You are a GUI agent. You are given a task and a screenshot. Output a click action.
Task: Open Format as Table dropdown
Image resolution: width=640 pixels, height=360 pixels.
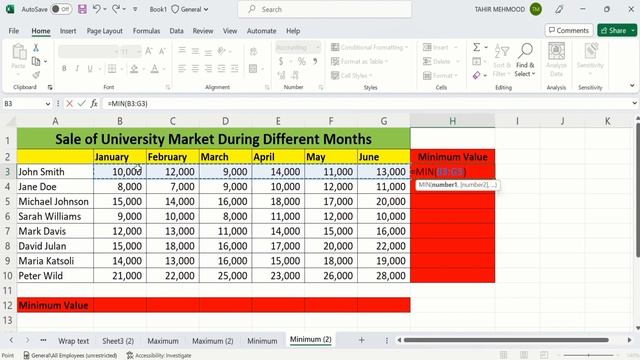[x=359, y=61]
